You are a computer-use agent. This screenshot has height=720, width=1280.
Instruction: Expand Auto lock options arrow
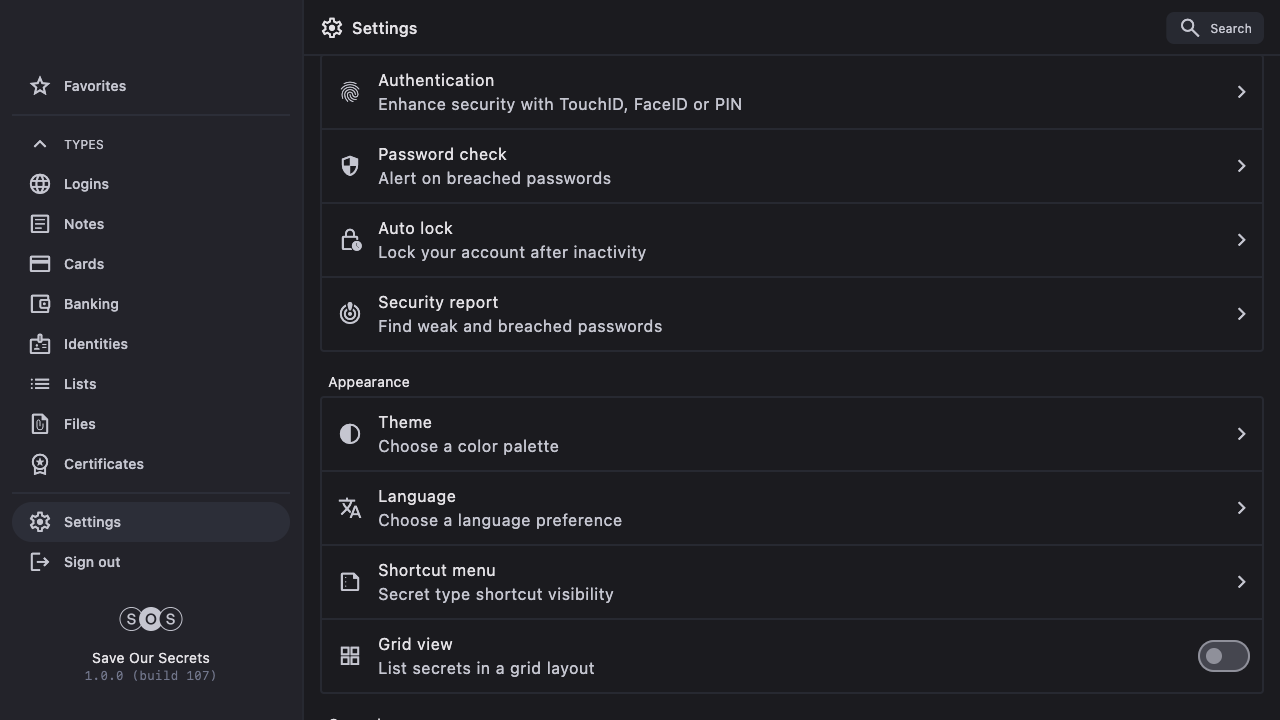click(x=1241, y=240)
